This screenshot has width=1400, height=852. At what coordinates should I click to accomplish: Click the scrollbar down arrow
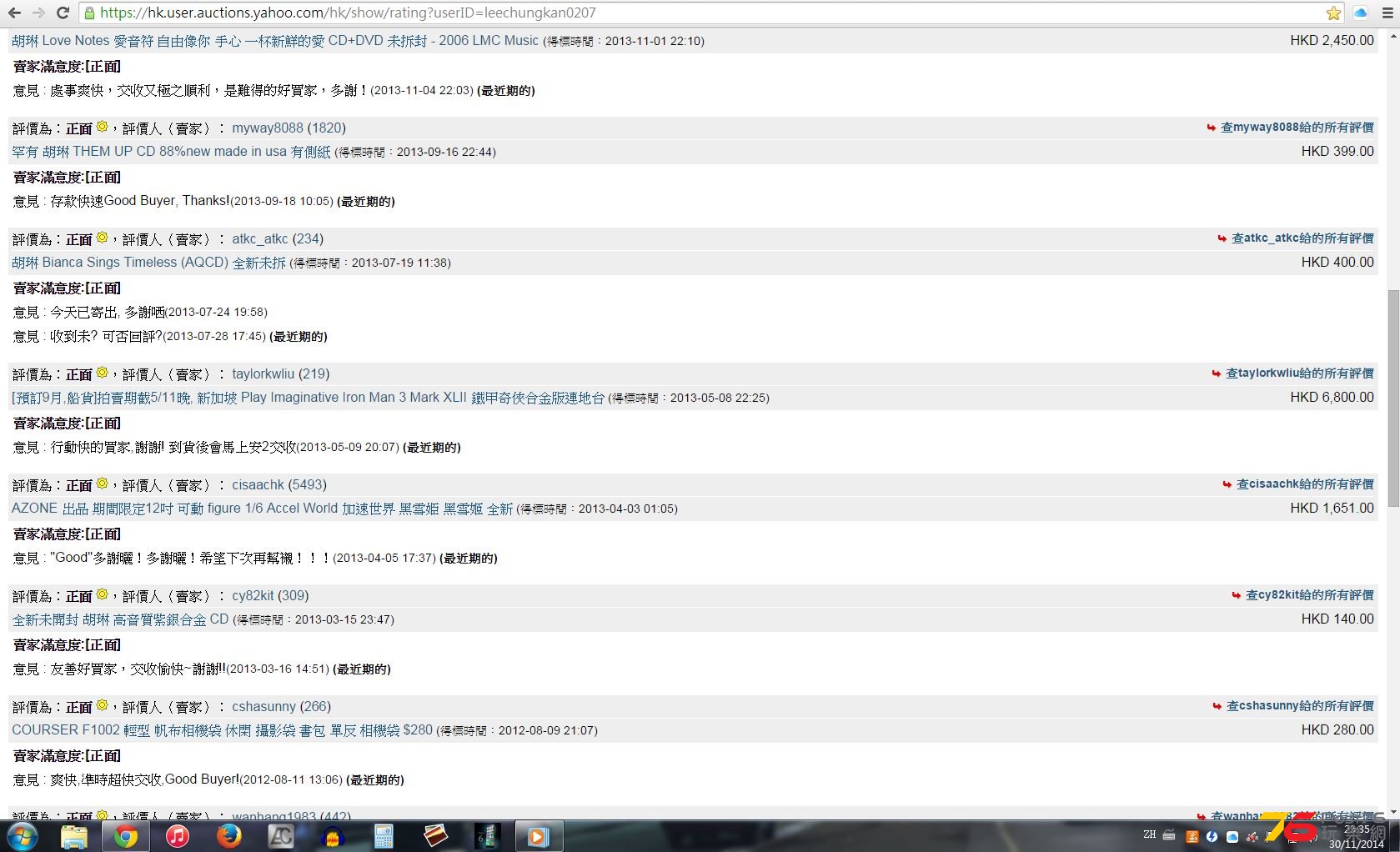1392,811
